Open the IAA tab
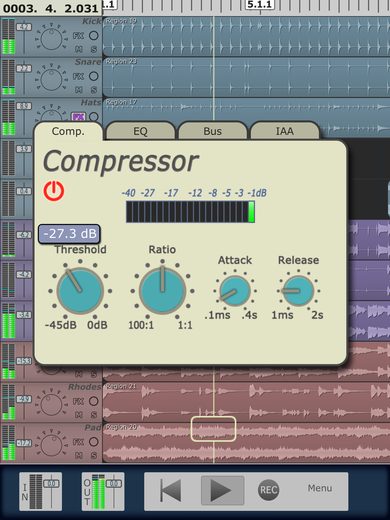 (285, 131)
